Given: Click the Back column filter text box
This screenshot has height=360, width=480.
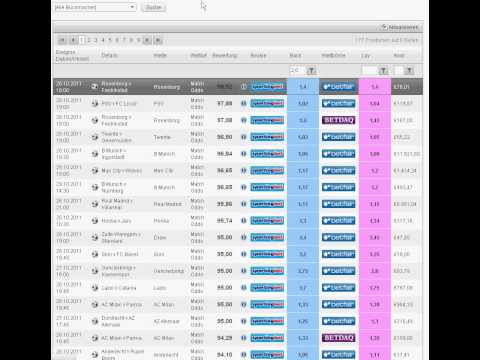Looking at the screenshot, I should tap(297, 70).
